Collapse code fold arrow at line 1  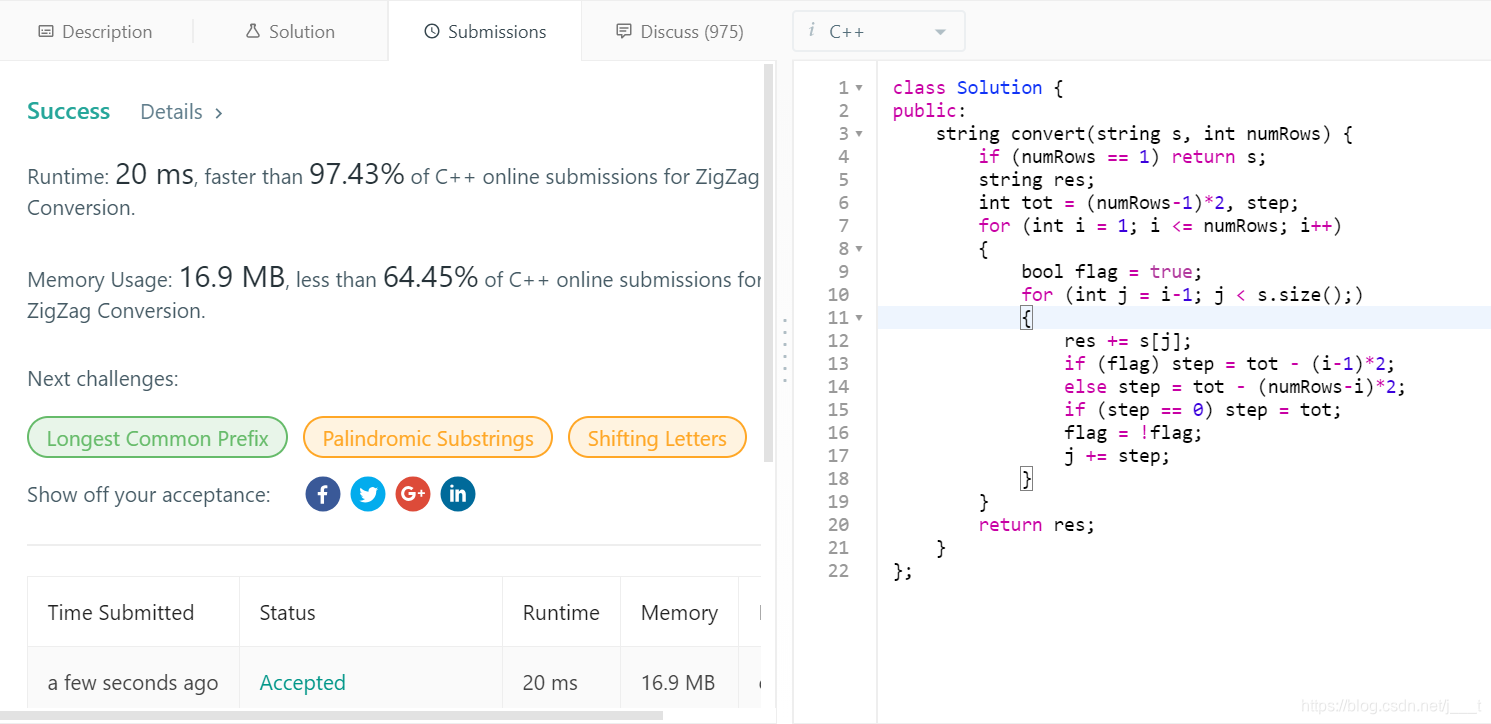coord(859,88)
